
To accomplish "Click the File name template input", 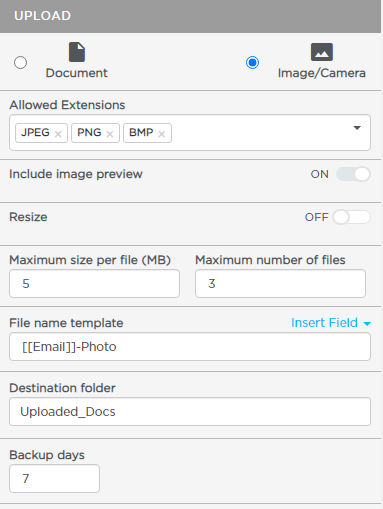I will 190,347.
